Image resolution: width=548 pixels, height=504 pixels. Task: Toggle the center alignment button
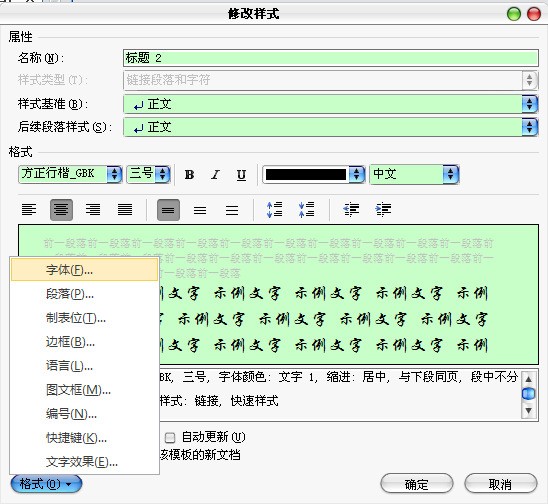61,210
